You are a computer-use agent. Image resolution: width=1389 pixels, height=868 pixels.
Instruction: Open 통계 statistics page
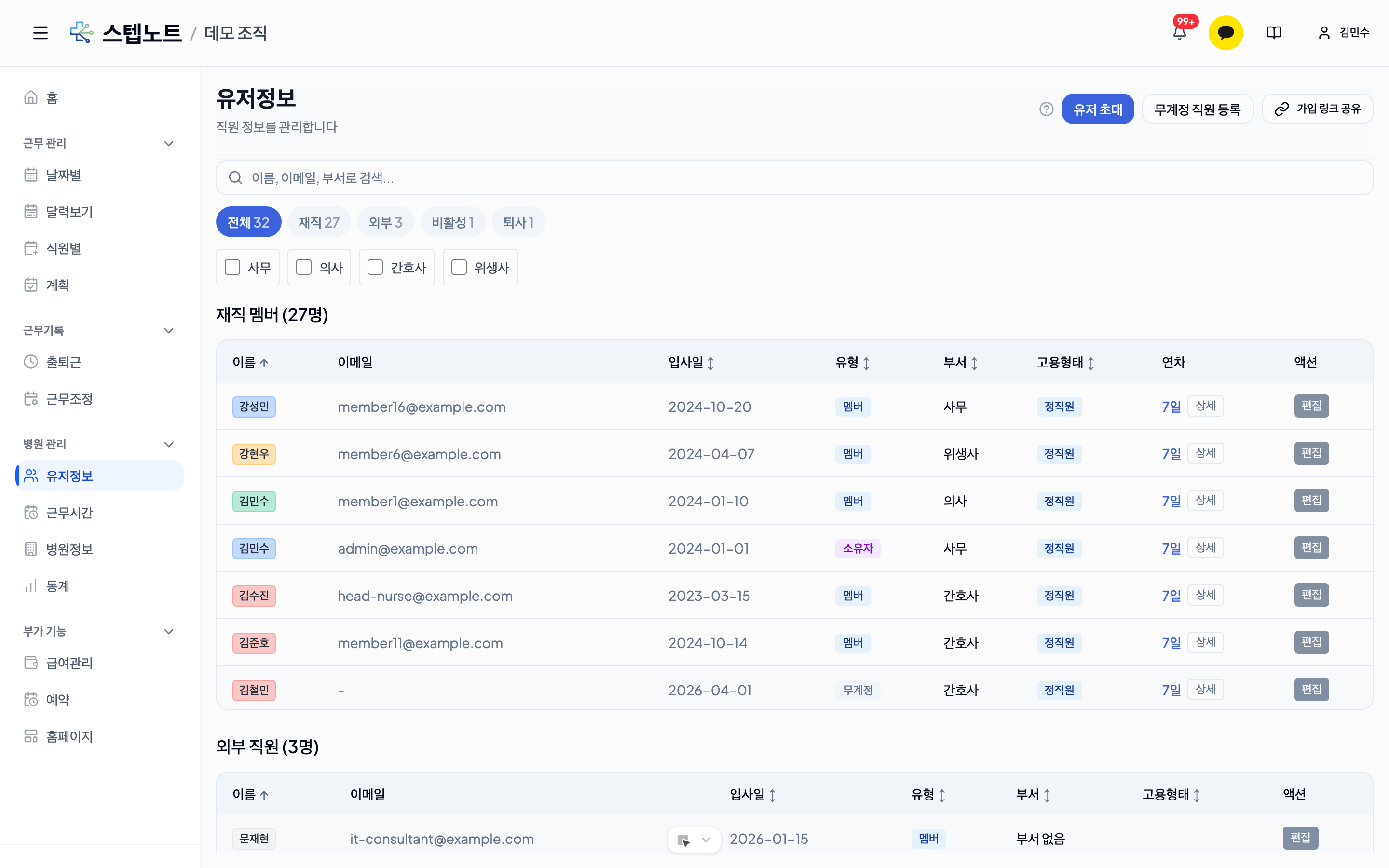[x=99, y=585]
